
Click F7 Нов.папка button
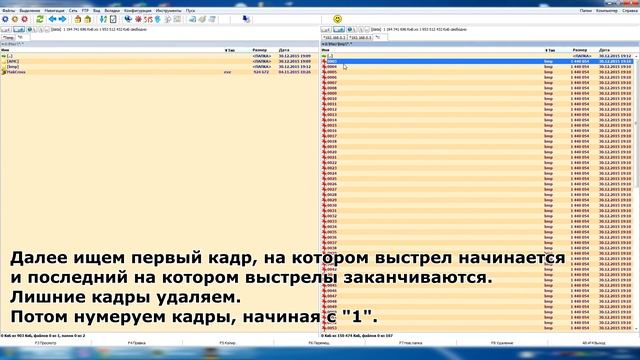point(410,343)
